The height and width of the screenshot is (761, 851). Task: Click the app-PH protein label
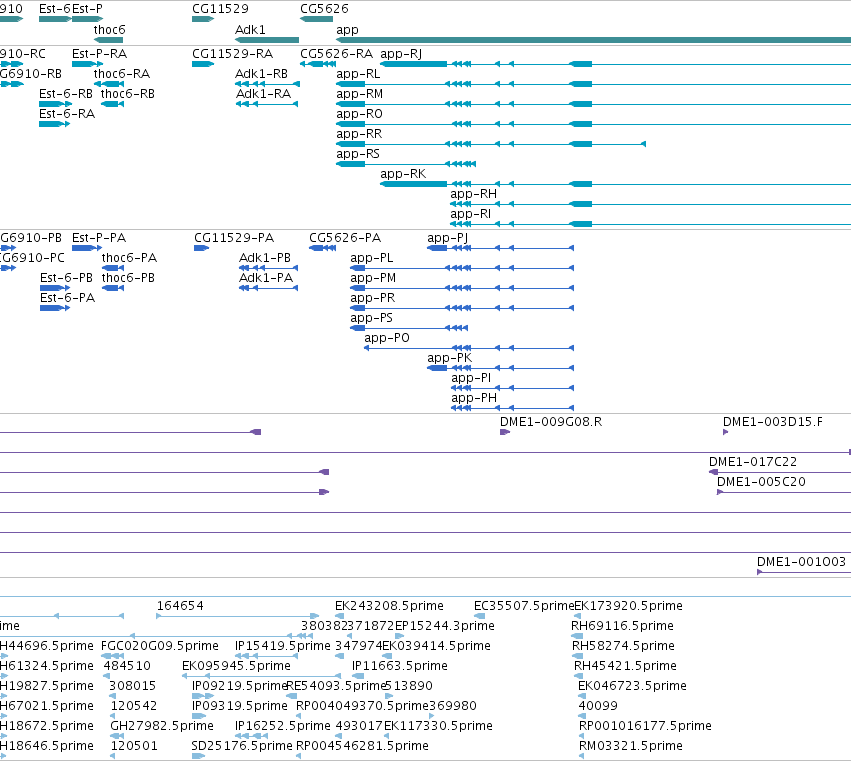(474, 399)
